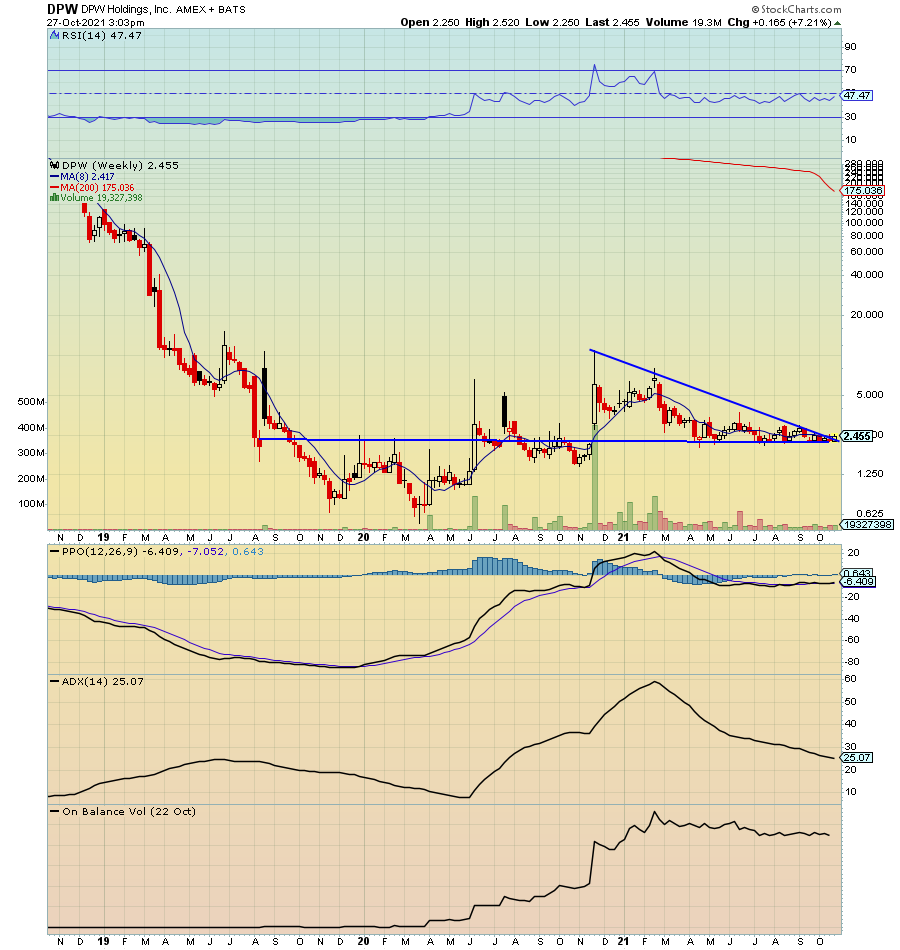Click the 'ADX(14) 25.07' legend text
This screenshot has height=950, width=900.
pos(102,682)
